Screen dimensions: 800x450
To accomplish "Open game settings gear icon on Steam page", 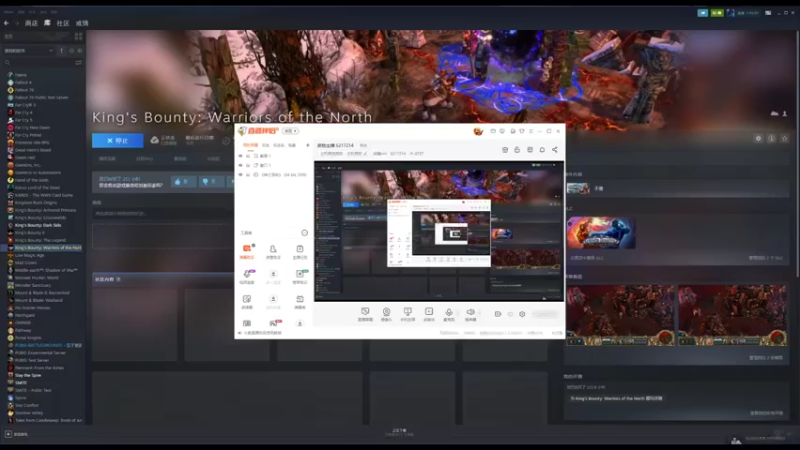I will pos(758,138).
